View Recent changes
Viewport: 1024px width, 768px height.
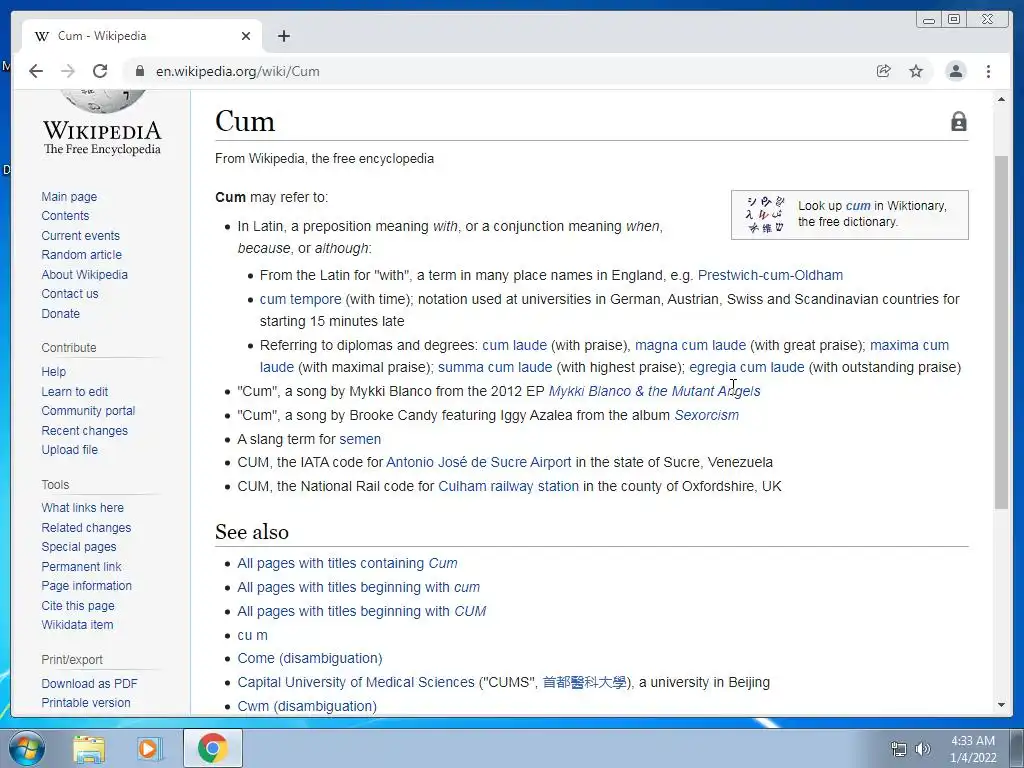pos(84,430)
